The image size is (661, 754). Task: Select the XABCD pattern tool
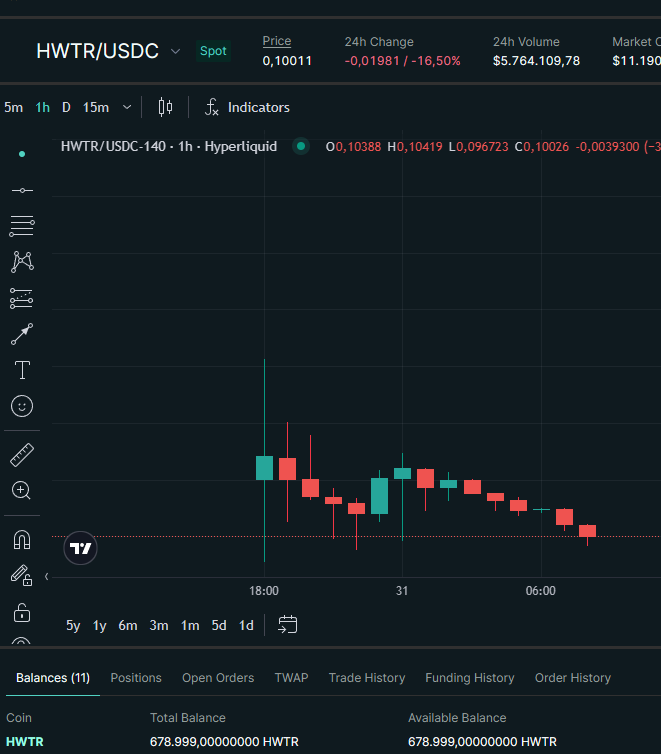(x=22, y=262)
